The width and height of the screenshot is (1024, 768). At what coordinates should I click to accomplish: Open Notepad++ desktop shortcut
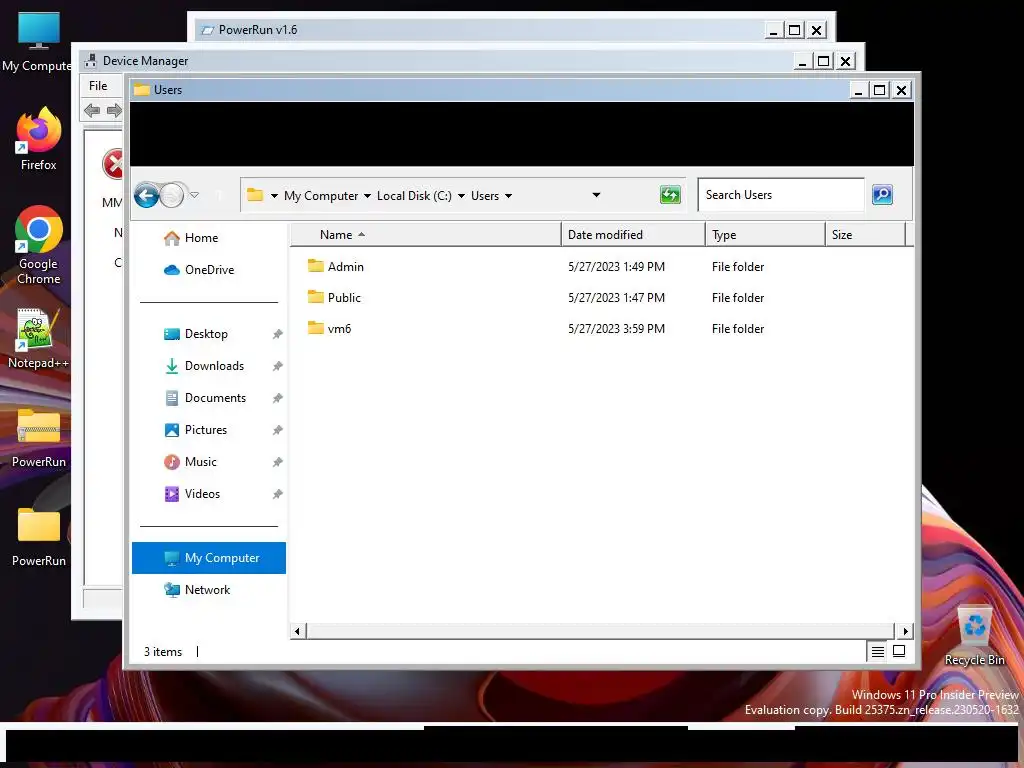[38, 338]
